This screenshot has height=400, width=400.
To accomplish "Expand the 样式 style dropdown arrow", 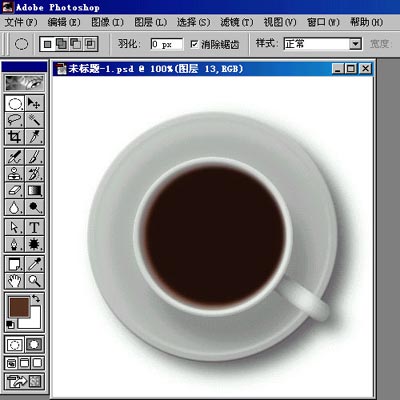I will 355,44.
